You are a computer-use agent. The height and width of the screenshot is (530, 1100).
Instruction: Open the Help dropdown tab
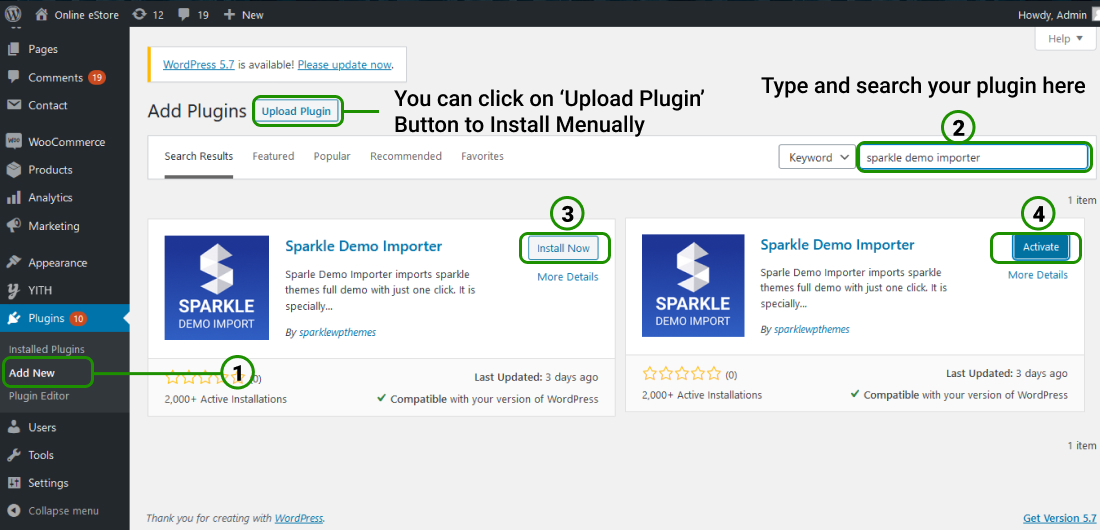[x=1066, y=39]
